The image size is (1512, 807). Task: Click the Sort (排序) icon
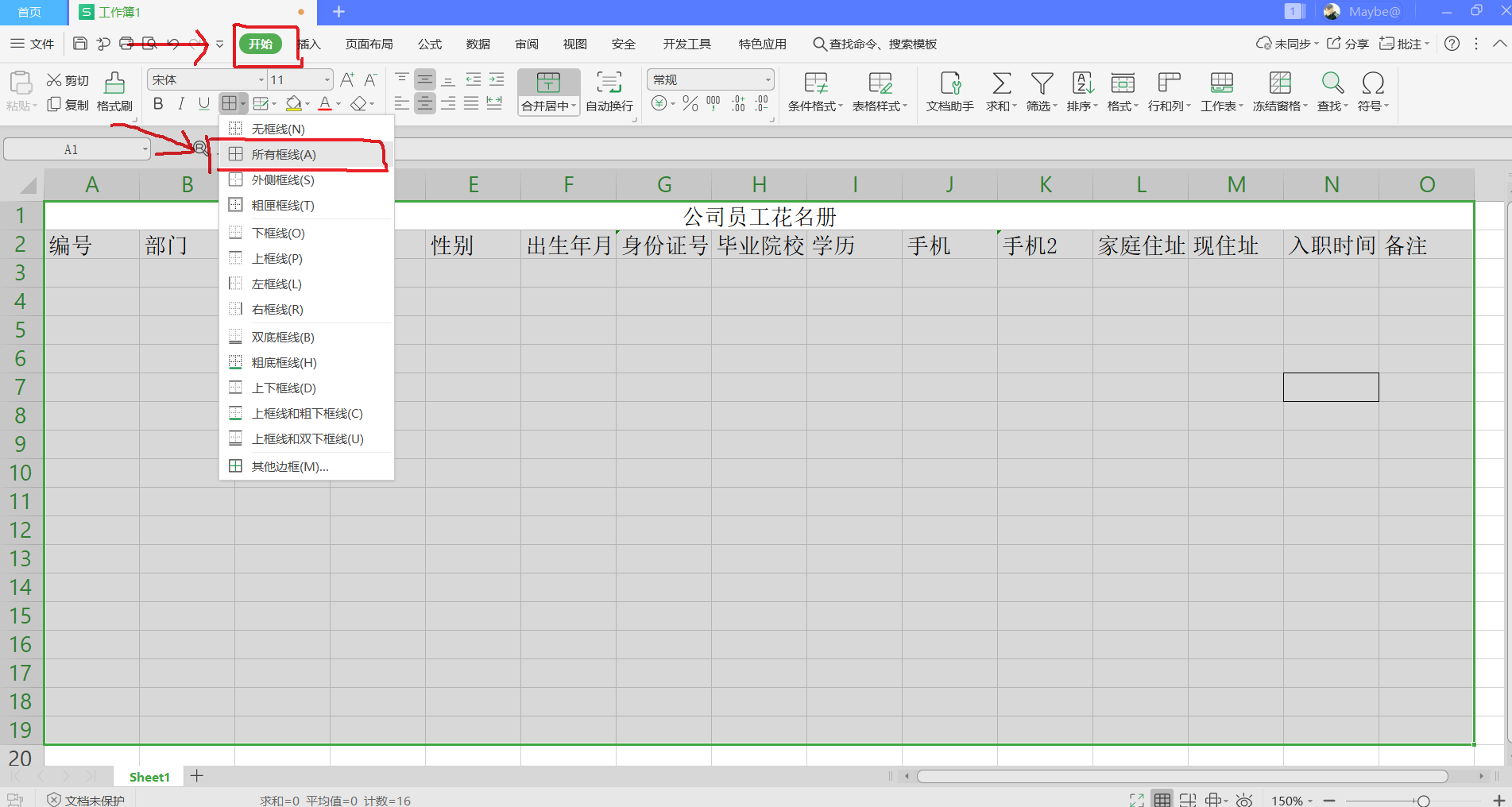tap(1082, 83)
